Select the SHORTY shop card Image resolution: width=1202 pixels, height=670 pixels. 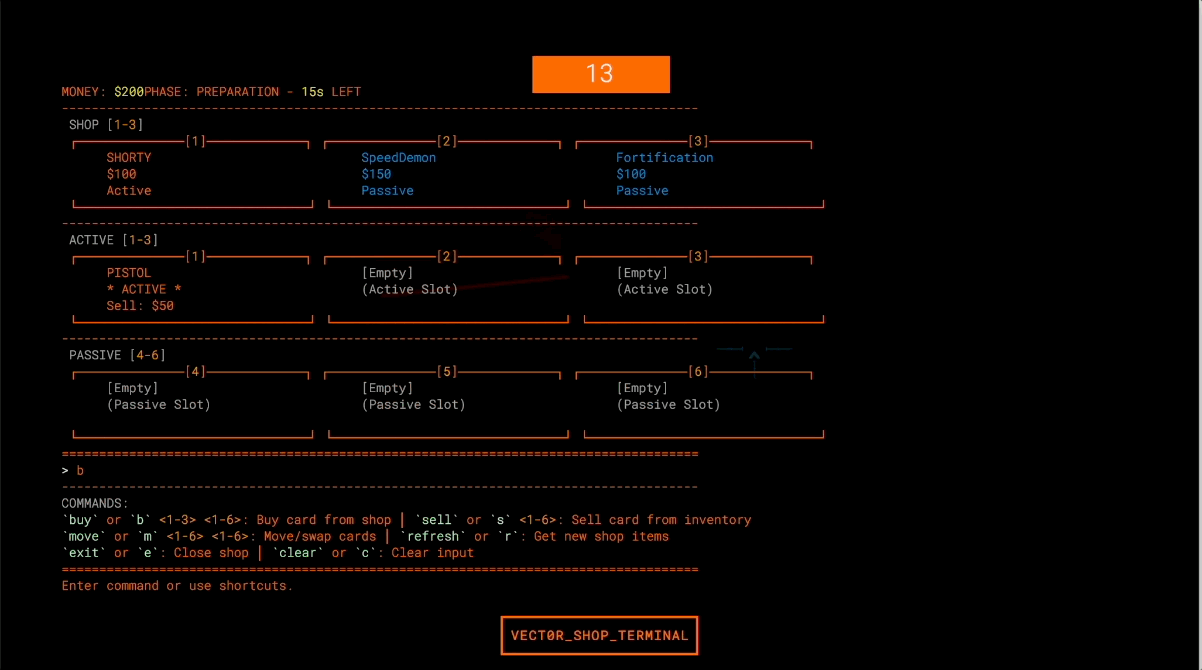click(x=193, y=174)
